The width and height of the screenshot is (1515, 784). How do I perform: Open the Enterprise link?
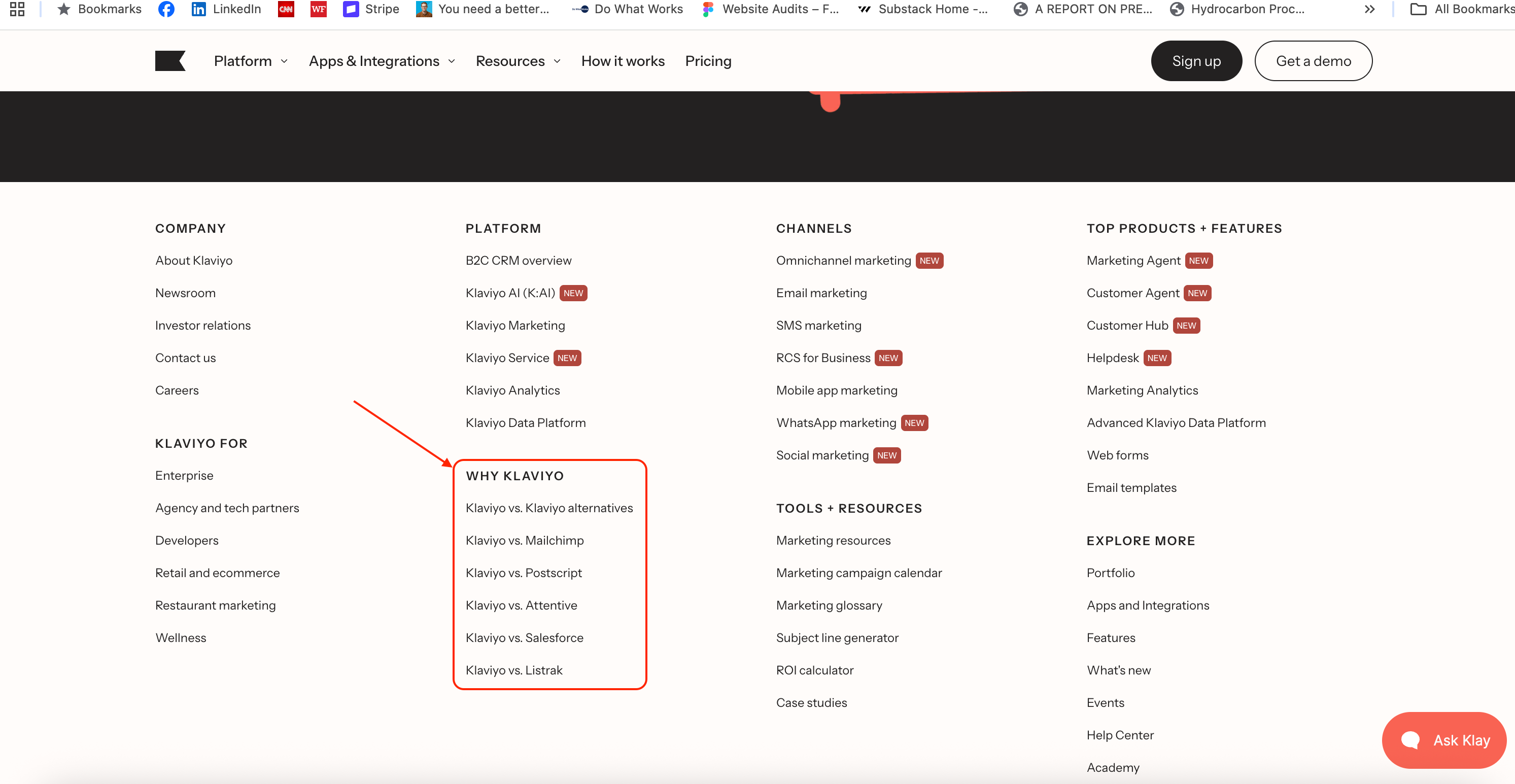(184, 476)
